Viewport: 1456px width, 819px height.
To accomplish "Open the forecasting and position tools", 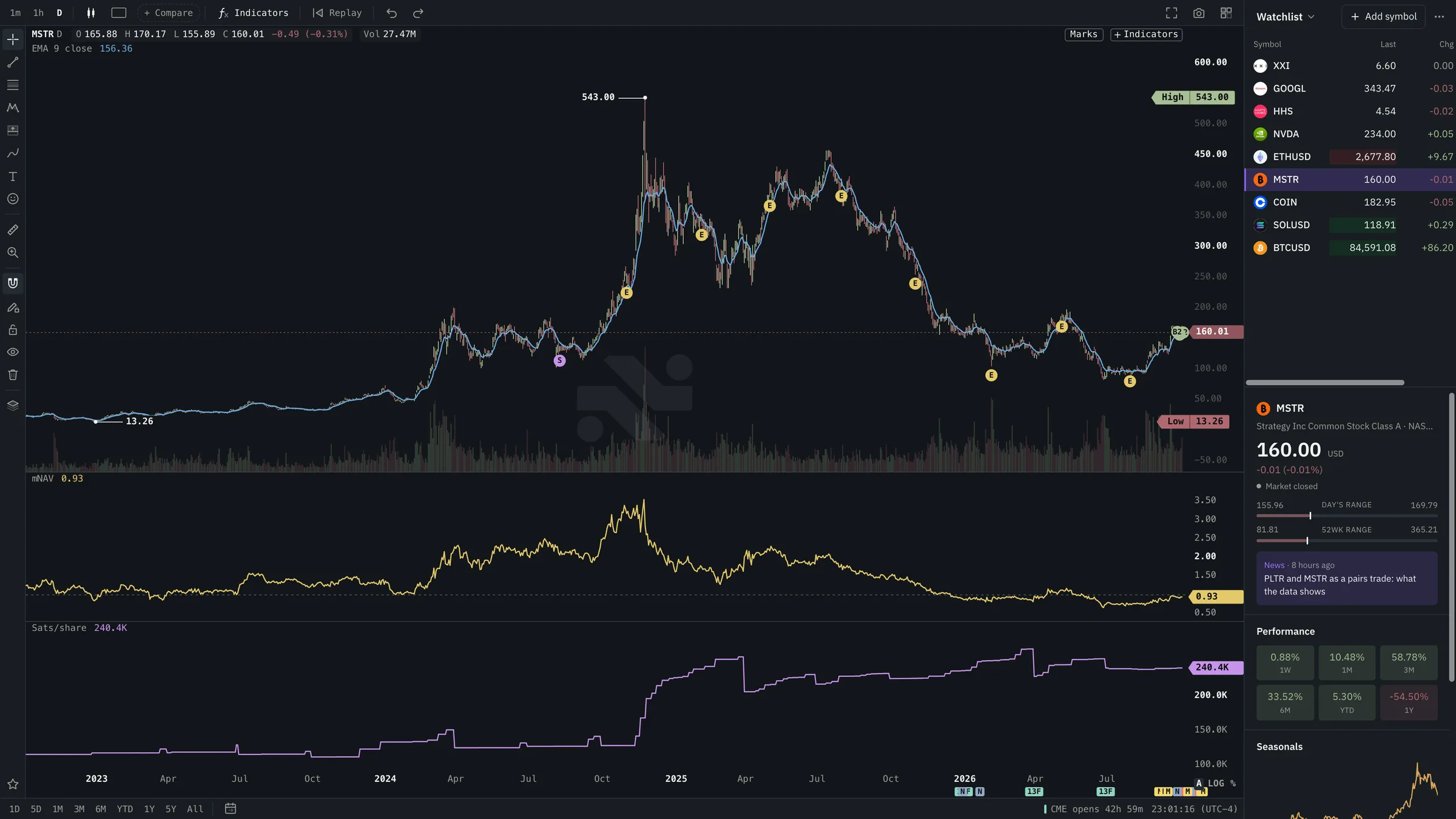I will [13, 130].
